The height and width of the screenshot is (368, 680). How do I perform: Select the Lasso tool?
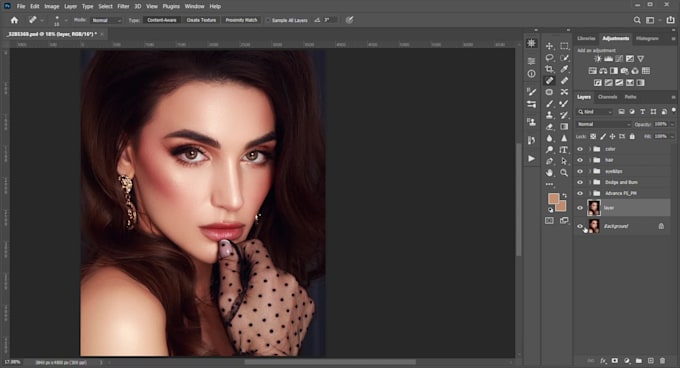point(549,58)
